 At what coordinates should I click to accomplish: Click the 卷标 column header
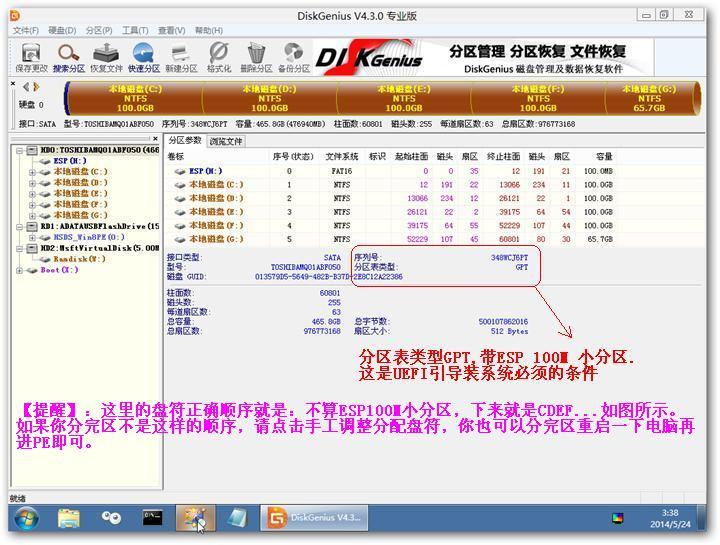[176, 157]
